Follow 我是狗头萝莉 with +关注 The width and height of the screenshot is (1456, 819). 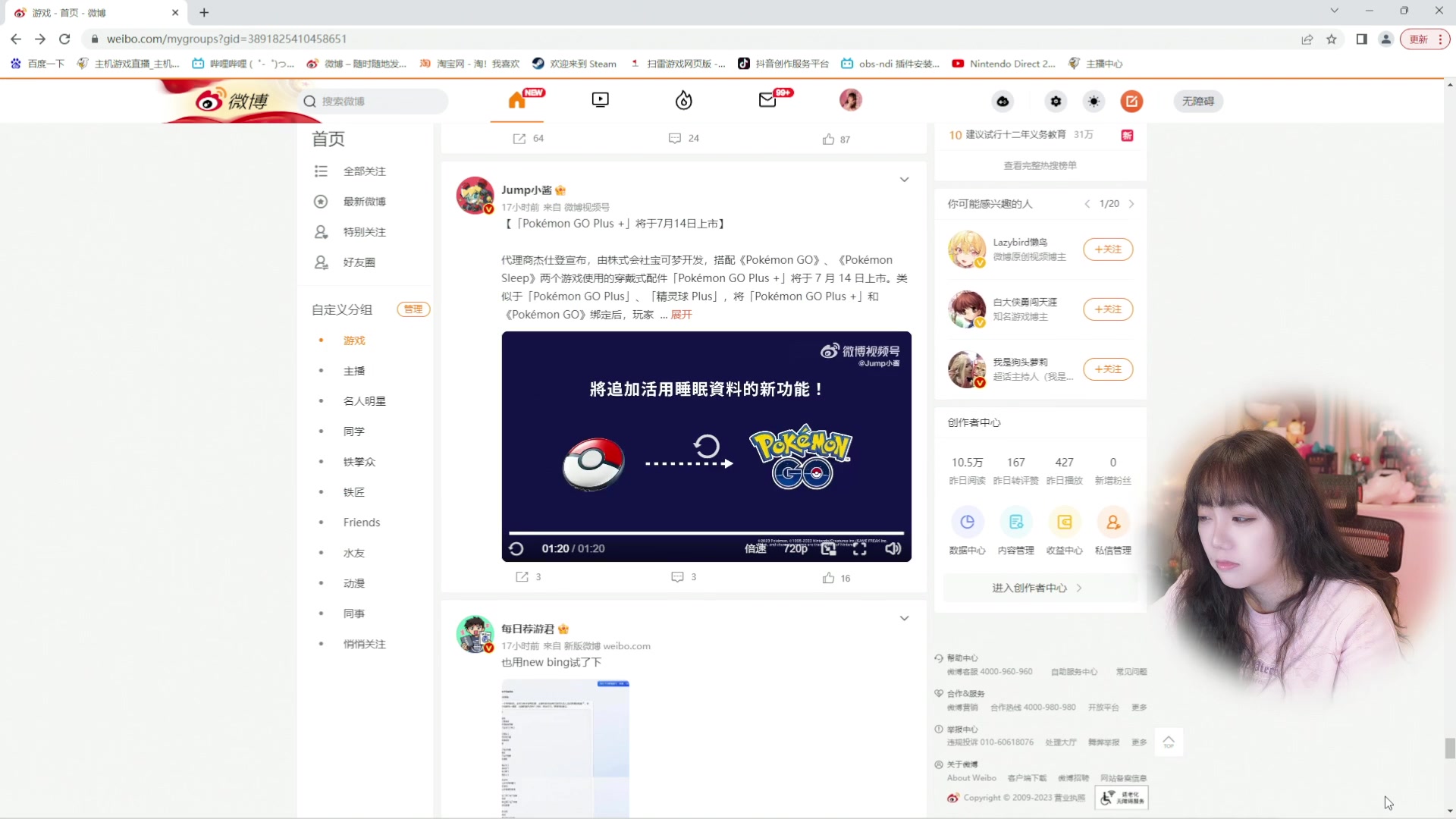coord(1108,369)
